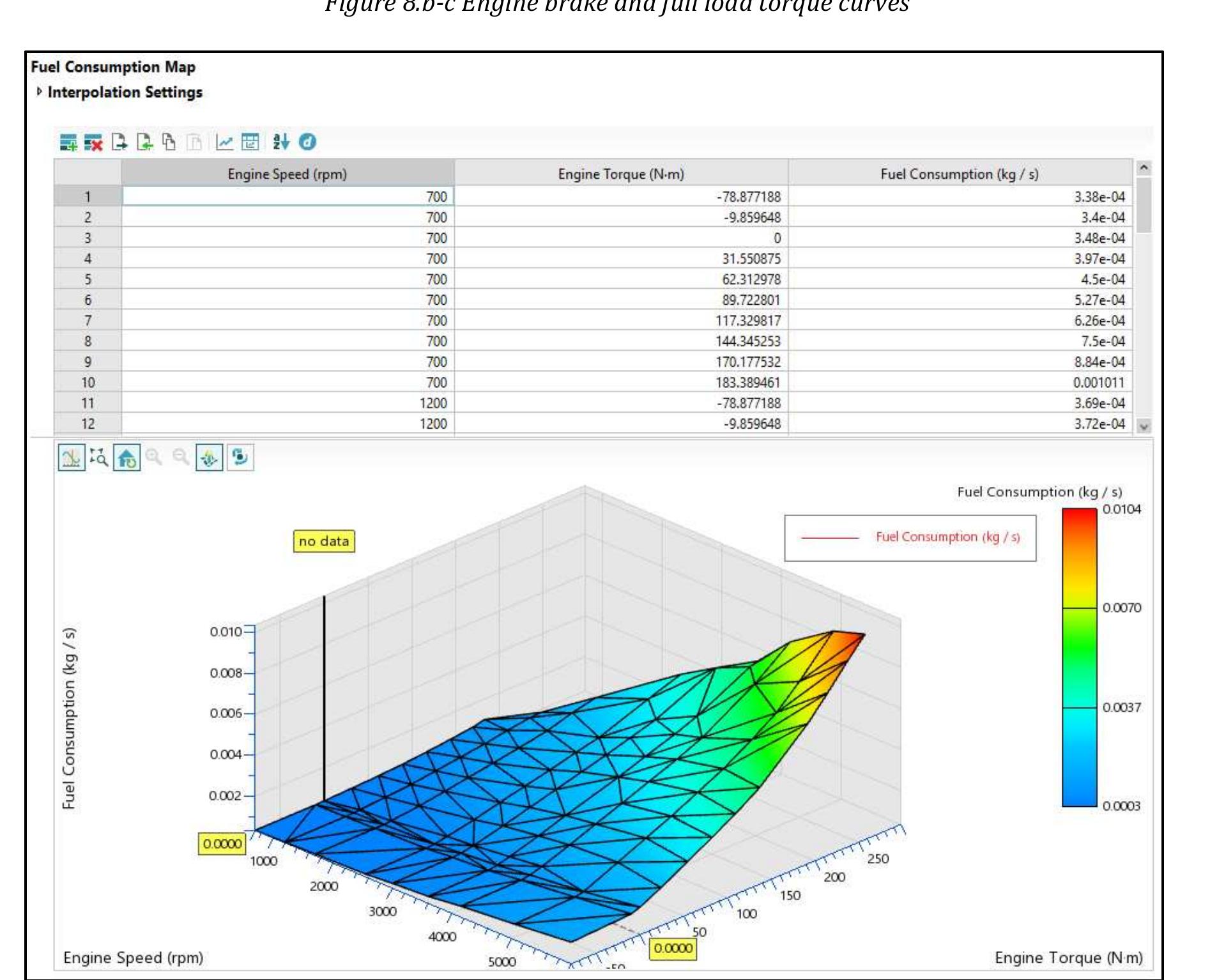
Task: Click torque cell showing -78.877188 in row 1
Action: [x=621, y=197]
